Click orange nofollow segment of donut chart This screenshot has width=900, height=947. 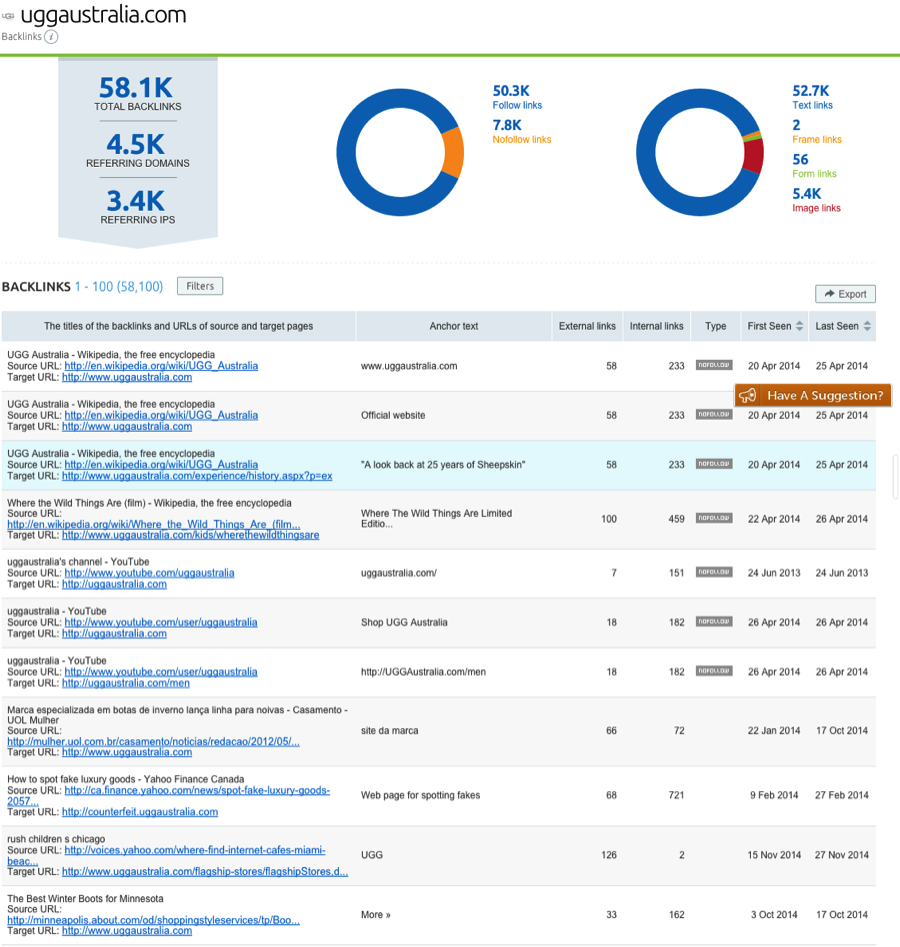click(x=454, y=152)
